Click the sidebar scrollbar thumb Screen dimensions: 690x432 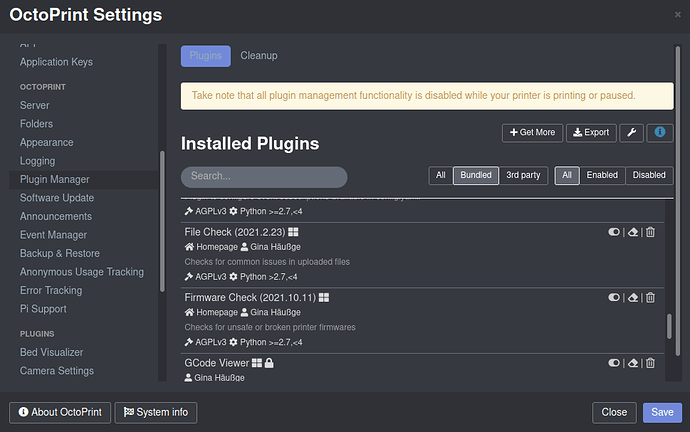point(162,221)
